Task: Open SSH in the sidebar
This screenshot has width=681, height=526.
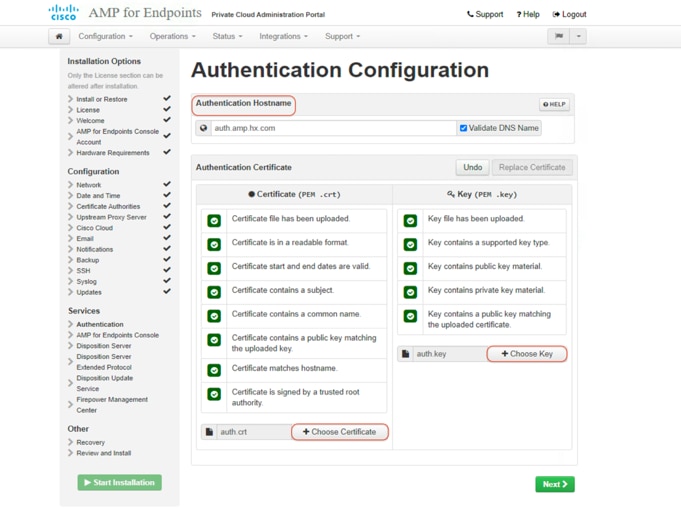Action: (x=83, y=271)
